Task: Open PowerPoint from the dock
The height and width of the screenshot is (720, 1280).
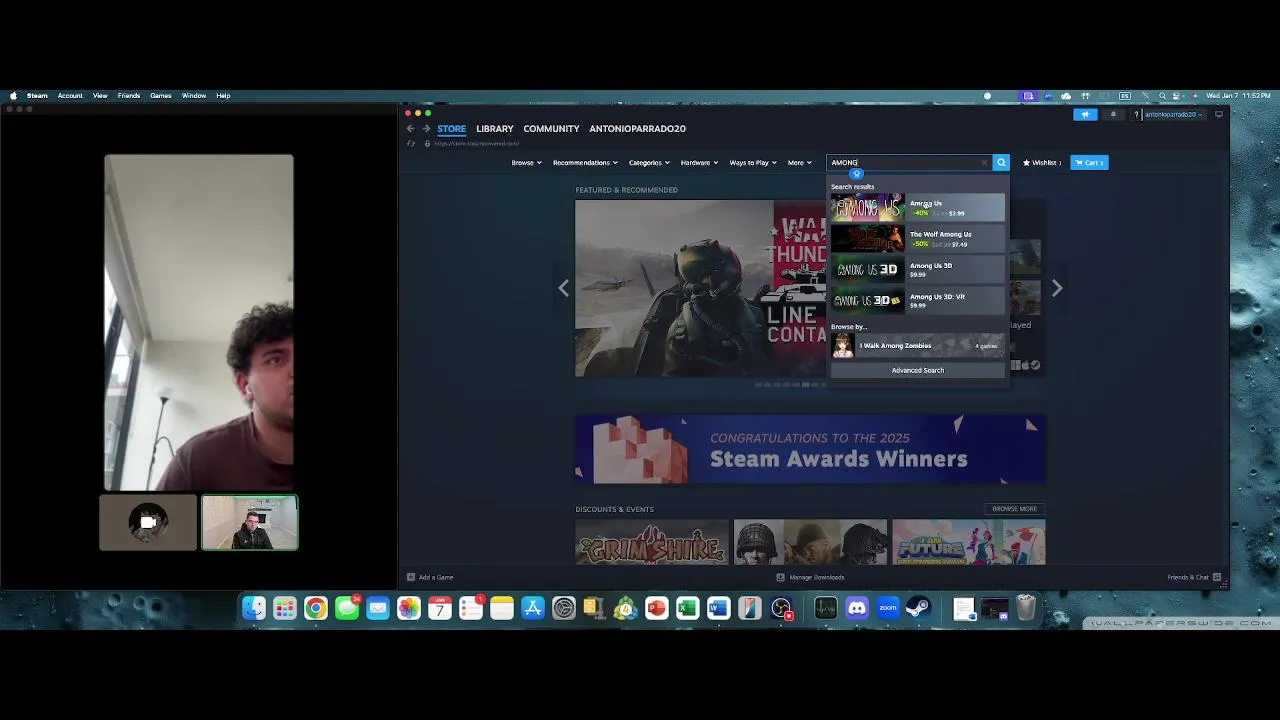Action: click(656, 608)
